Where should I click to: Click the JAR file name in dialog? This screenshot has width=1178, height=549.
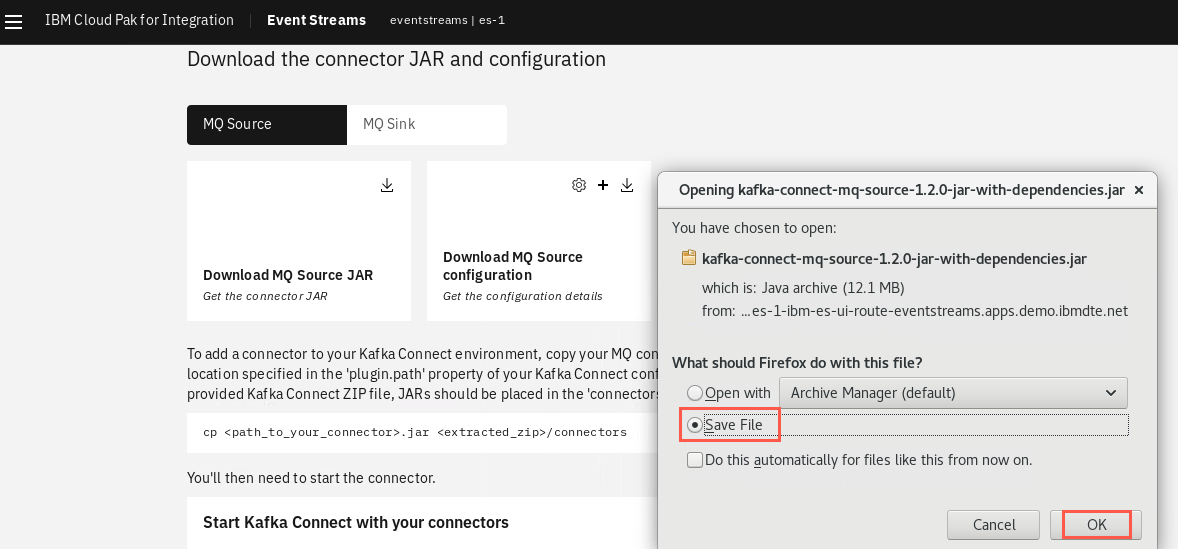(894, 259)
